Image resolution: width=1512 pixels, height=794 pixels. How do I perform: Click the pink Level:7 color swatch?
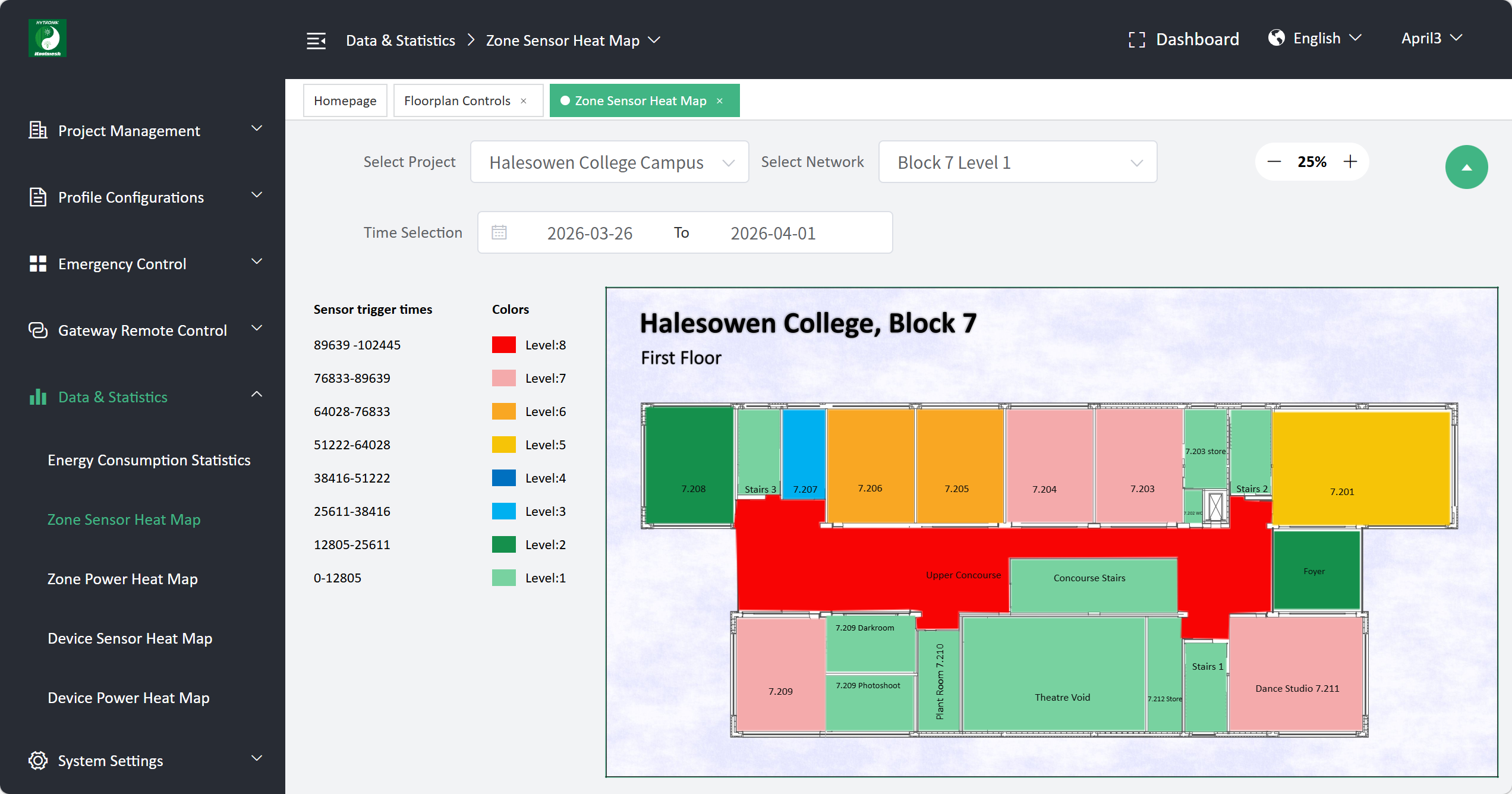[x=504, y=378]
